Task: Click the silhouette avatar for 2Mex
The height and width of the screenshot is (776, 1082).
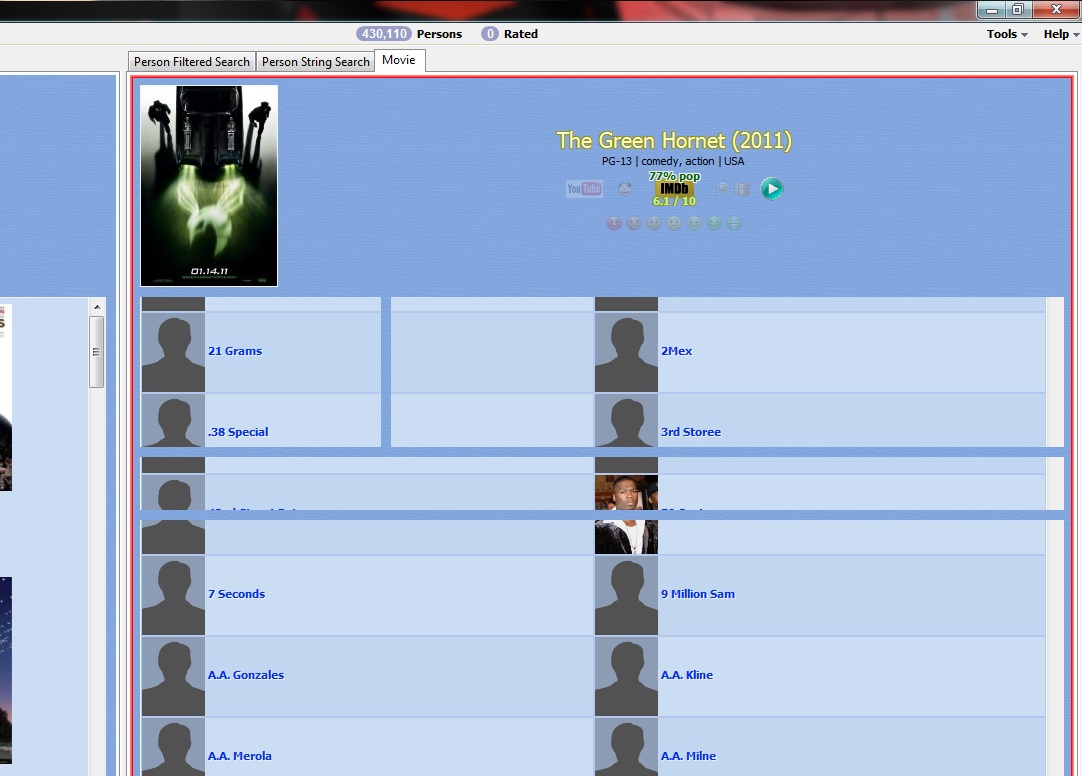Action: click(x=626, y=352)
